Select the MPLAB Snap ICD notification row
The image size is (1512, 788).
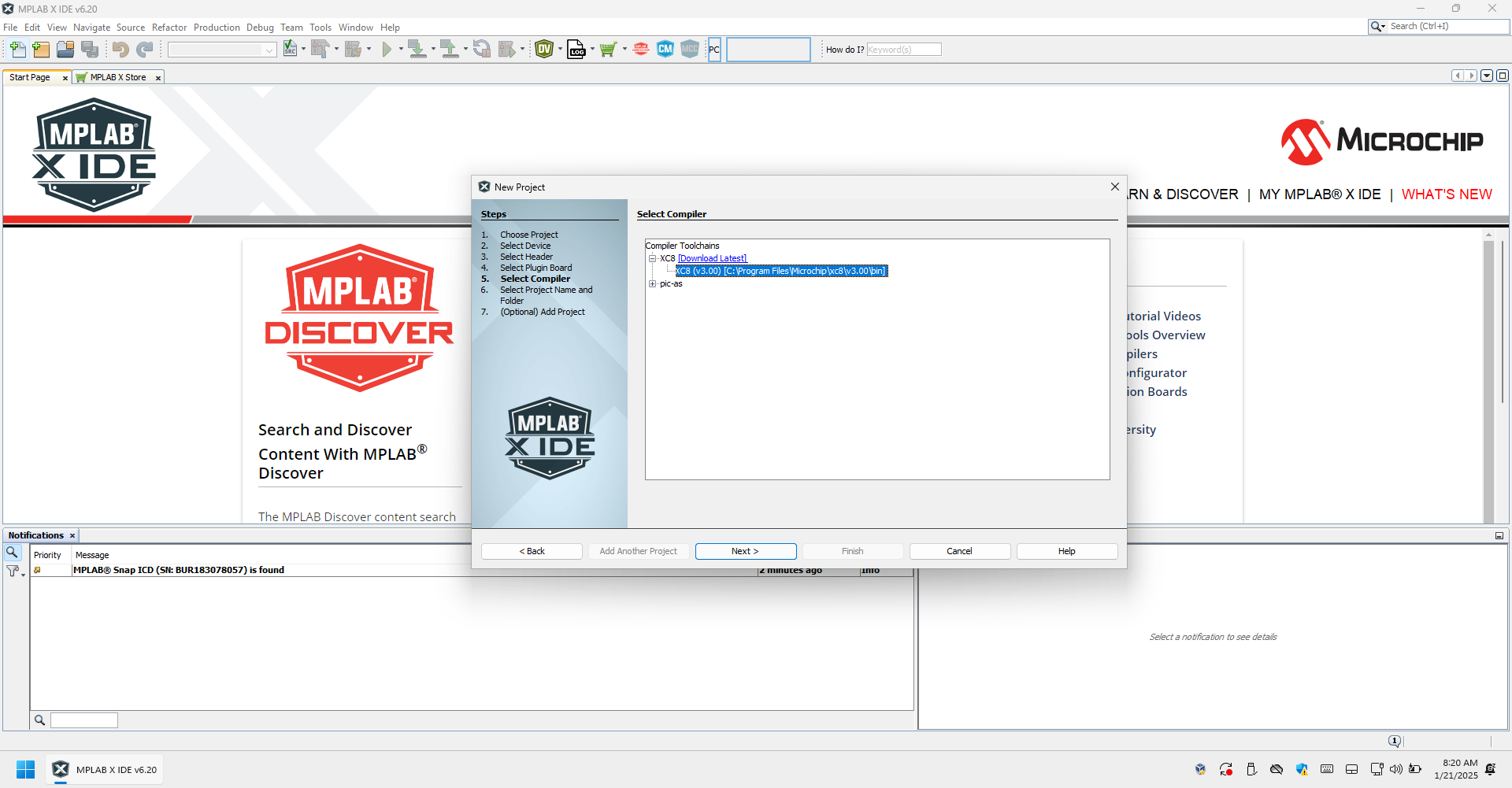coord(472,571)
